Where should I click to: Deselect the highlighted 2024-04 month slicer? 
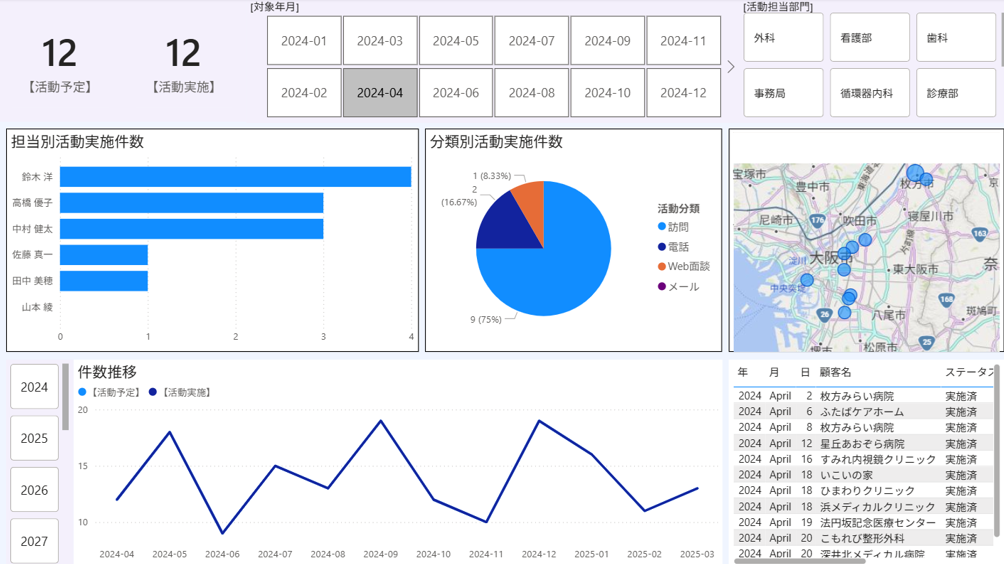pos(380,93)
